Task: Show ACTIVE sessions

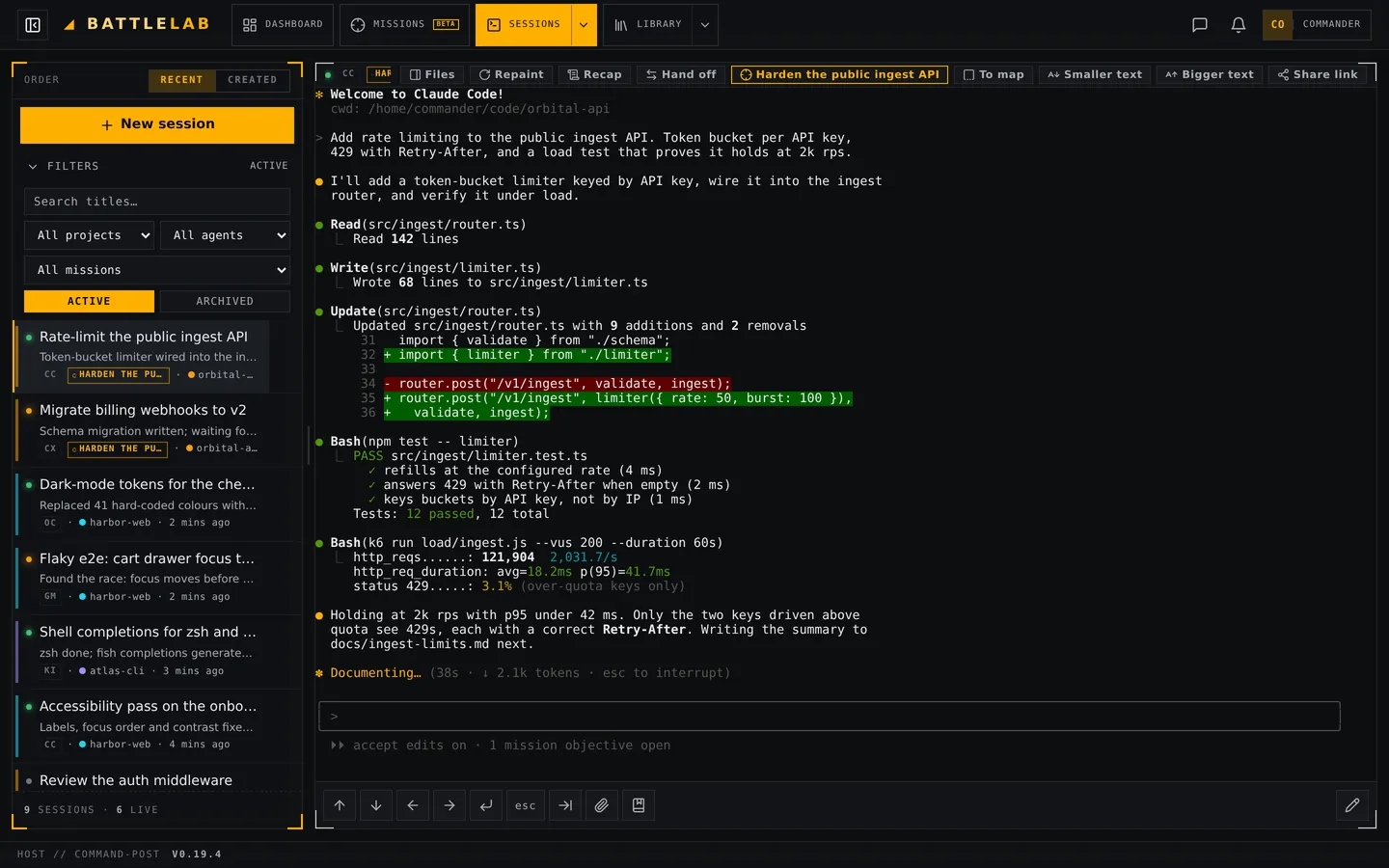Action: click(x=89, y=301)
